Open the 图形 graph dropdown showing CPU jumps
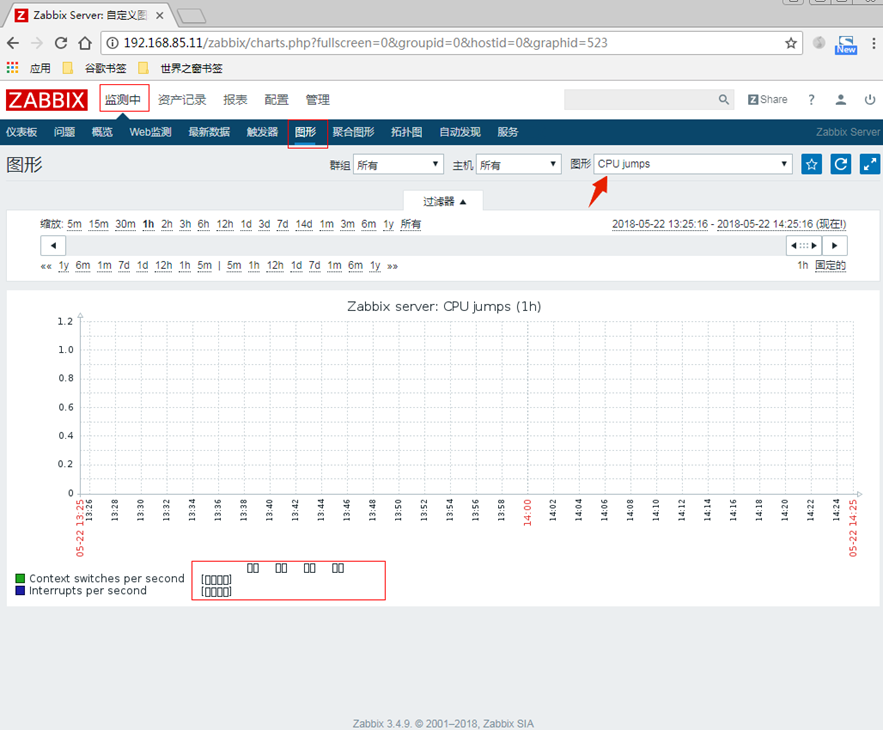The height and width of the screenshot is (730, 883). coord(693,164)
